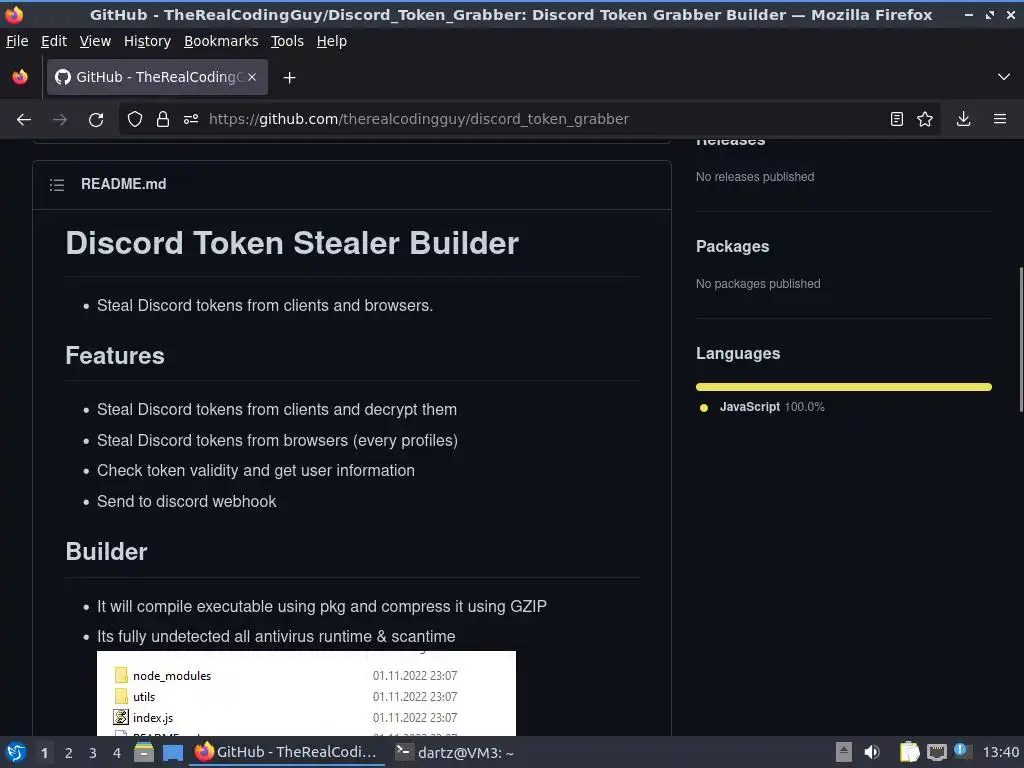The image size is (1024, 768).
Task: Reload the GitHub page
Action: click(96, 120)
